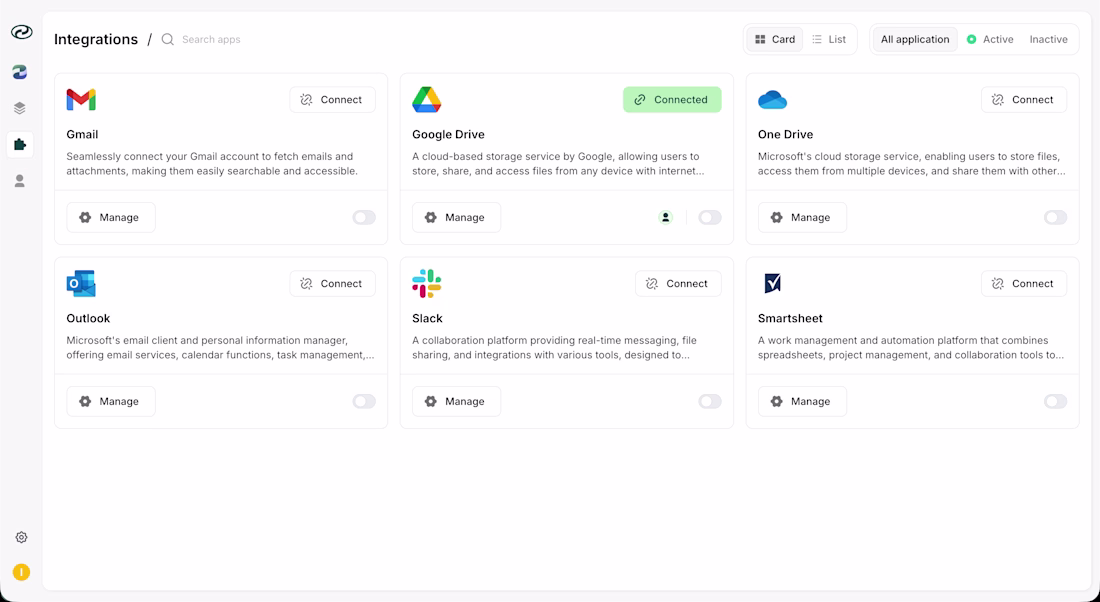Click the search magnifier icon
Screen dimensions: 1100x602
coord(168,39)
